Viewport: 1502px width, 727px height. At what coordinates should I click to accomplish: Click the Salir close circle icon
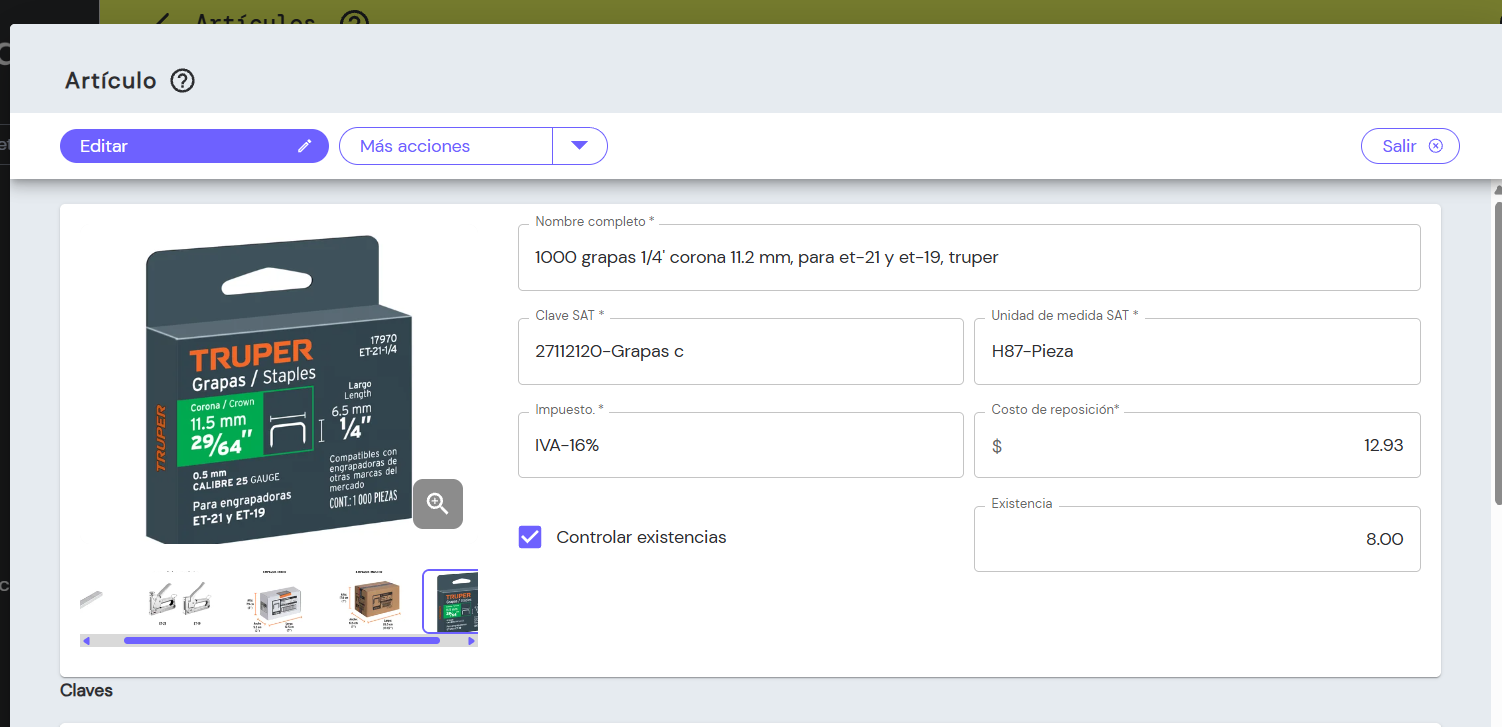1436,146
